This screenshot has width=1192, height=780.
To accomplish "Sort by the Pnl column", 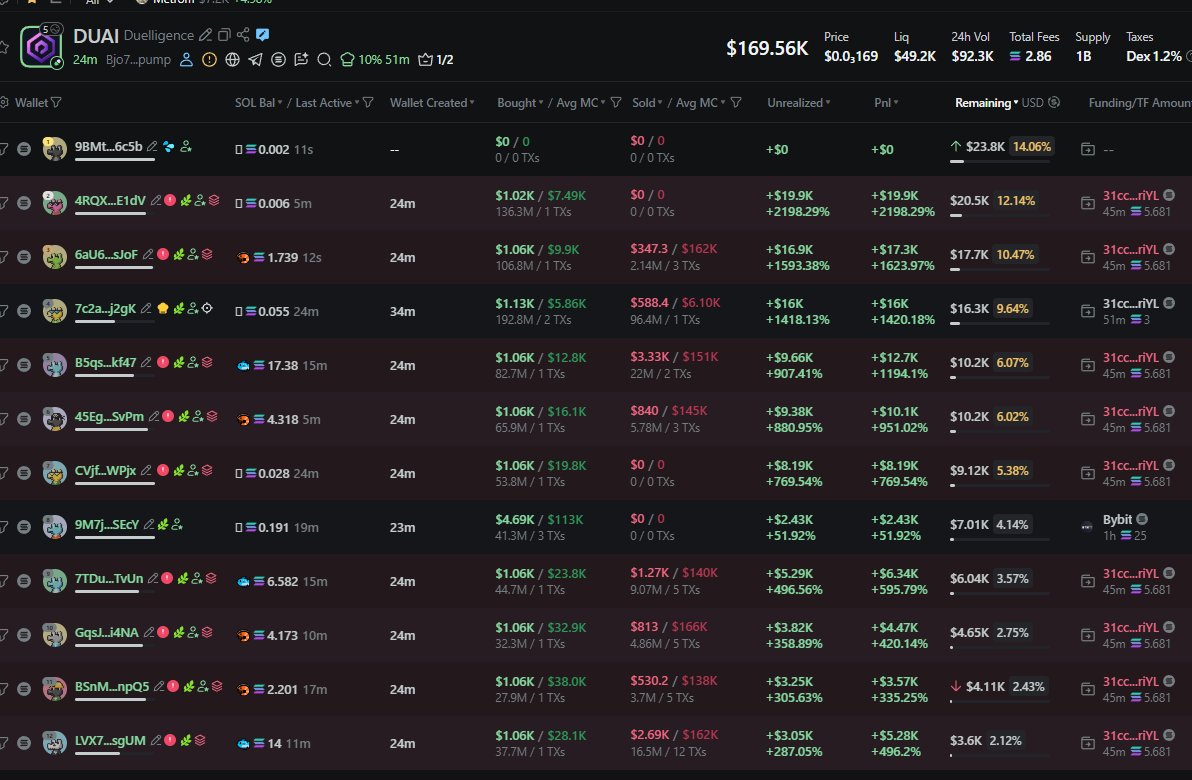I will point(884,103).
